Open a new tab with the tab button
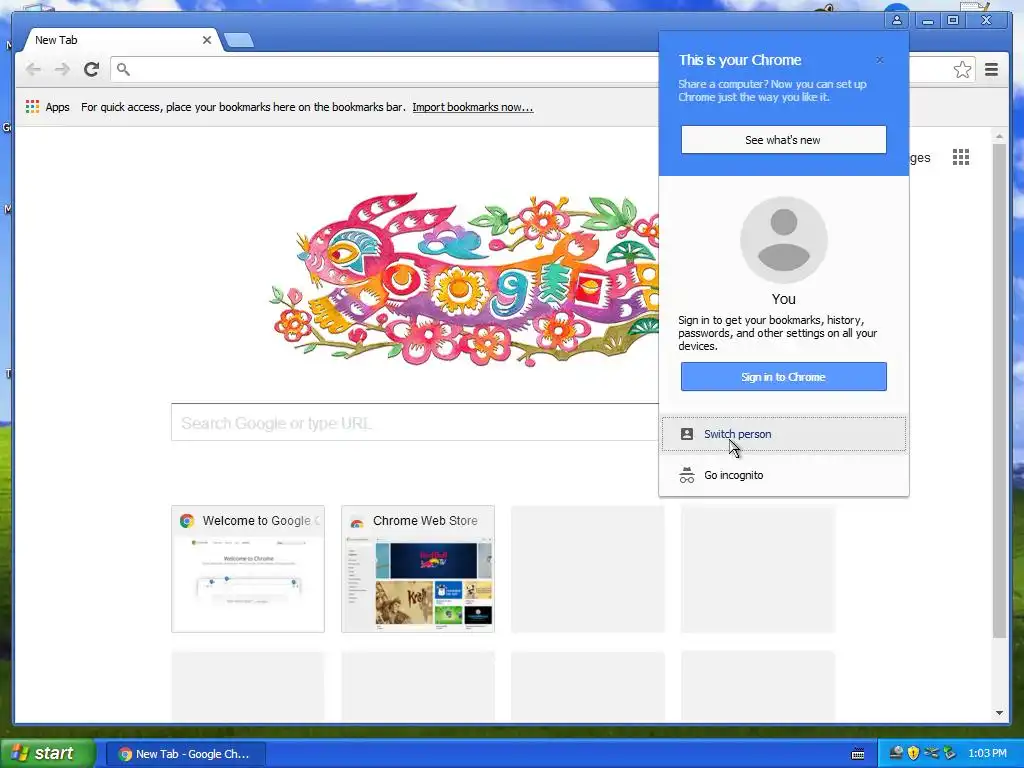Screen dimensions: 1024x768 point(238,40)
